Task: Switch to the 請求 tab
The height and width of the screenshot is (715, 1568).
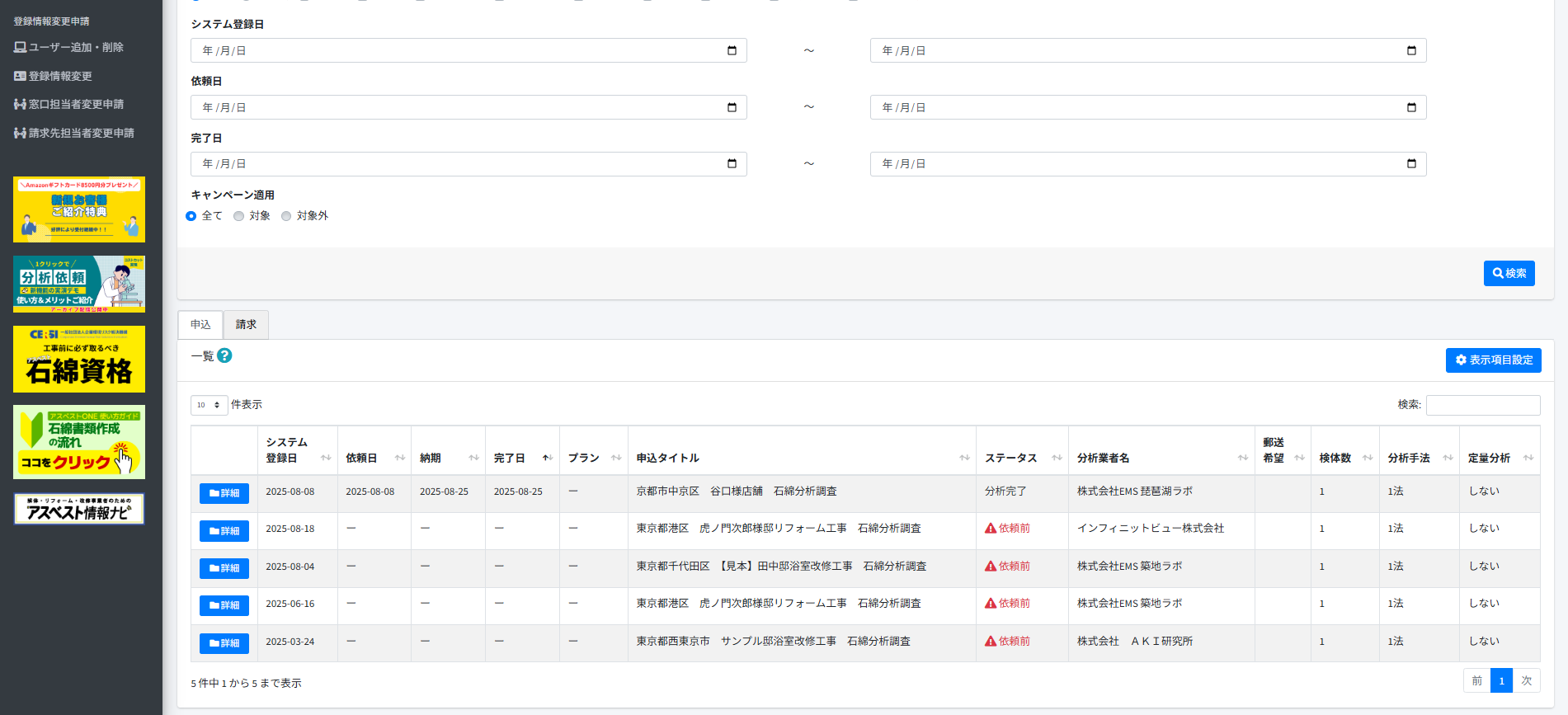Action: coord(246,325)
